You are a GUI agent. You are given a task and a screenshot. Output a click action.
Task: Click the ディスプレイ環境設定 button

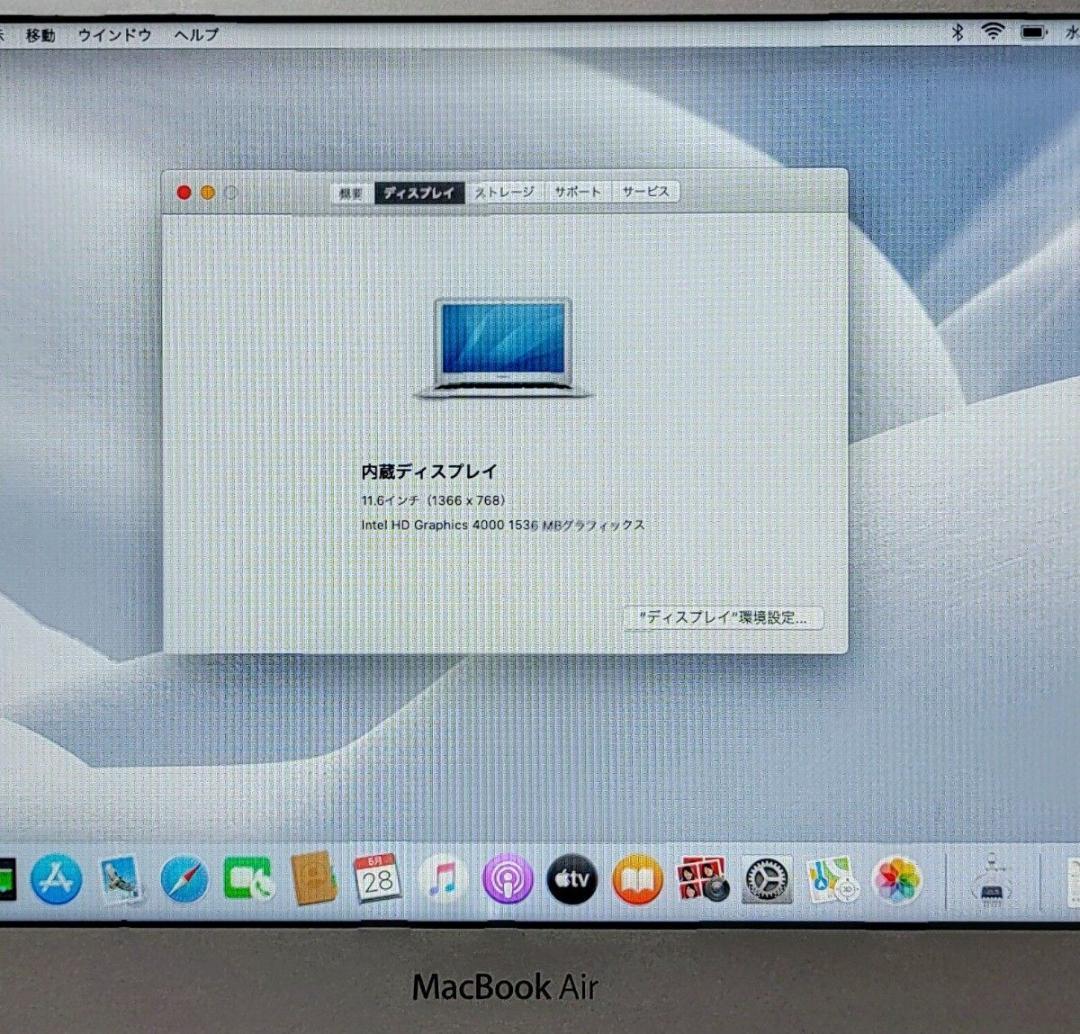723,619
